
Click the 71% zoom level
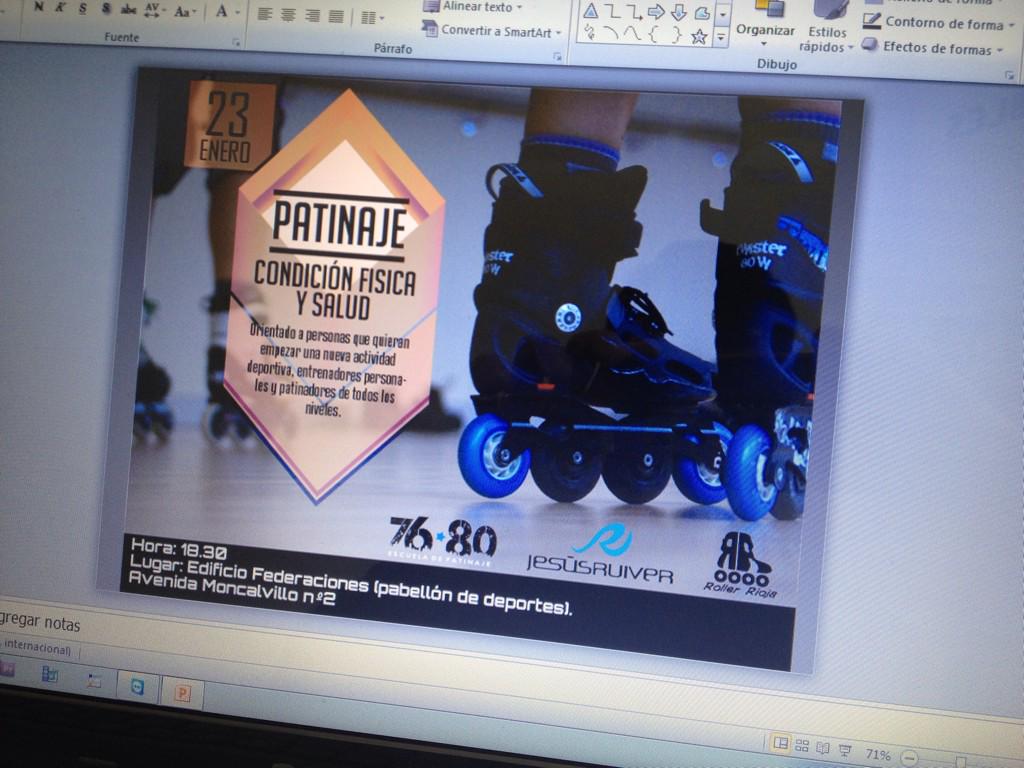tap(877, 755)
